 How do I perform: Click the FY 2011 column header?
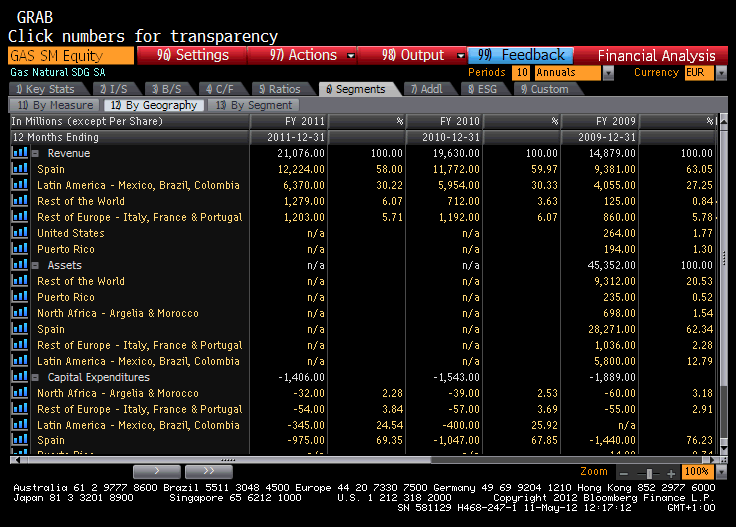pos(288,121)
